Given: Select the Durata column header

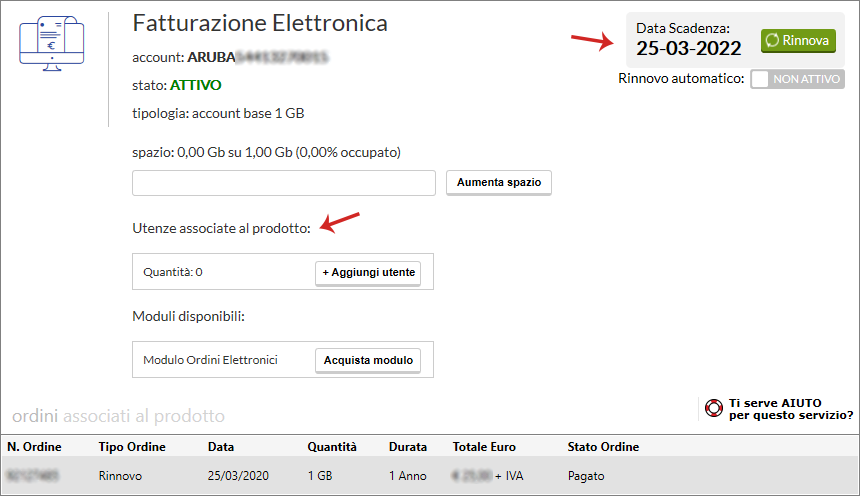Looking at the screenshot, I should point(408,447).
